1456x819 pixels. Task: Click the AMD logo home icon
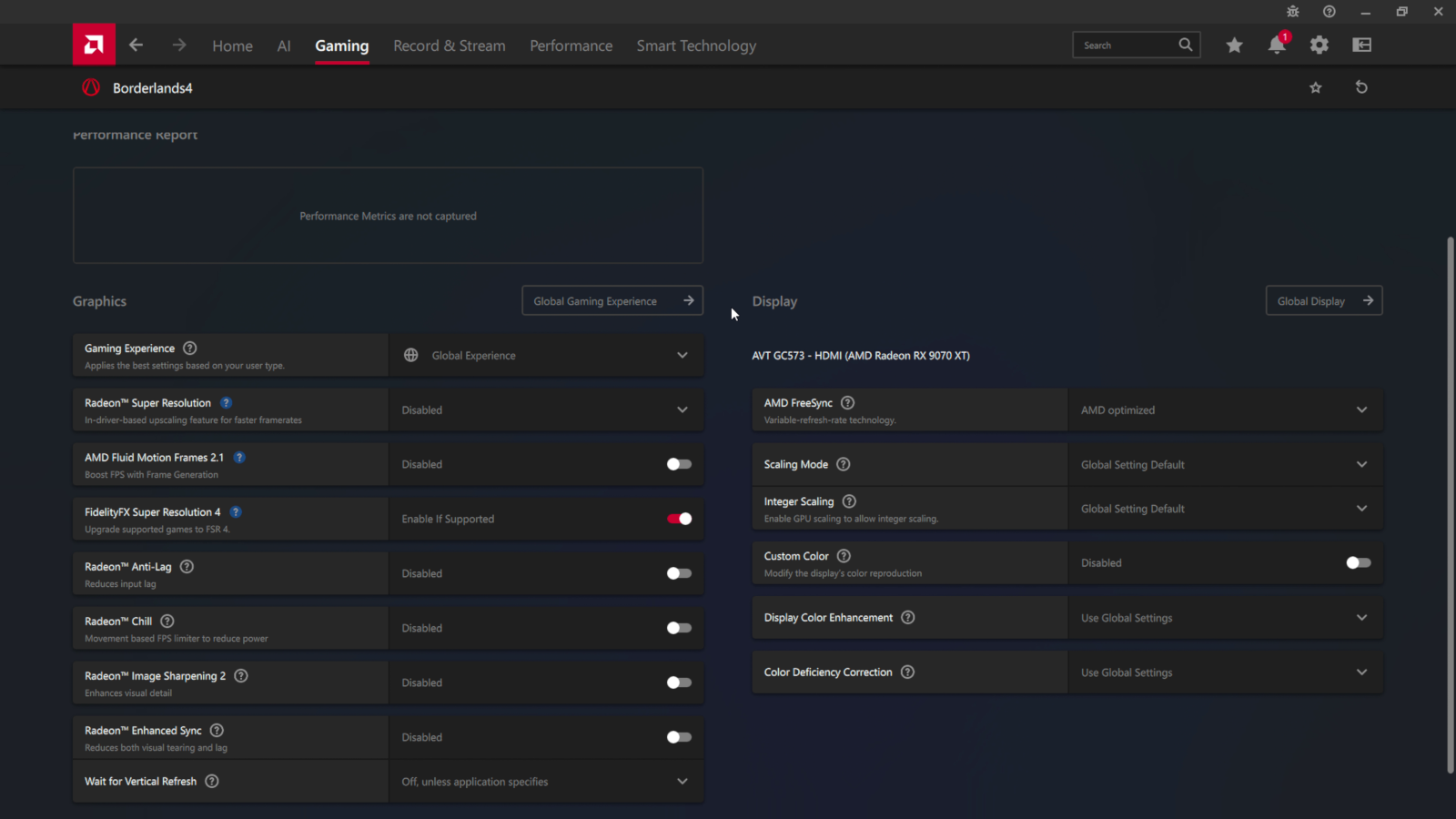[94, 45]
